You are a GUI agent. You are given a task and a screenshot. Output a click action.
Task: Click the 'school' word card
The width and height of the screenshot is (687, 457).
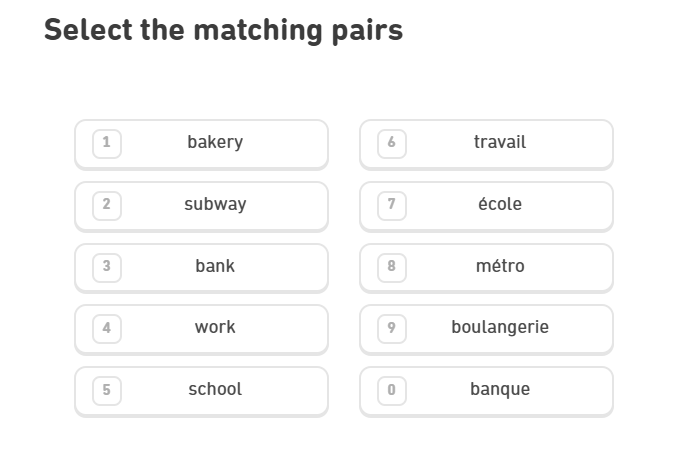point(215,390)
